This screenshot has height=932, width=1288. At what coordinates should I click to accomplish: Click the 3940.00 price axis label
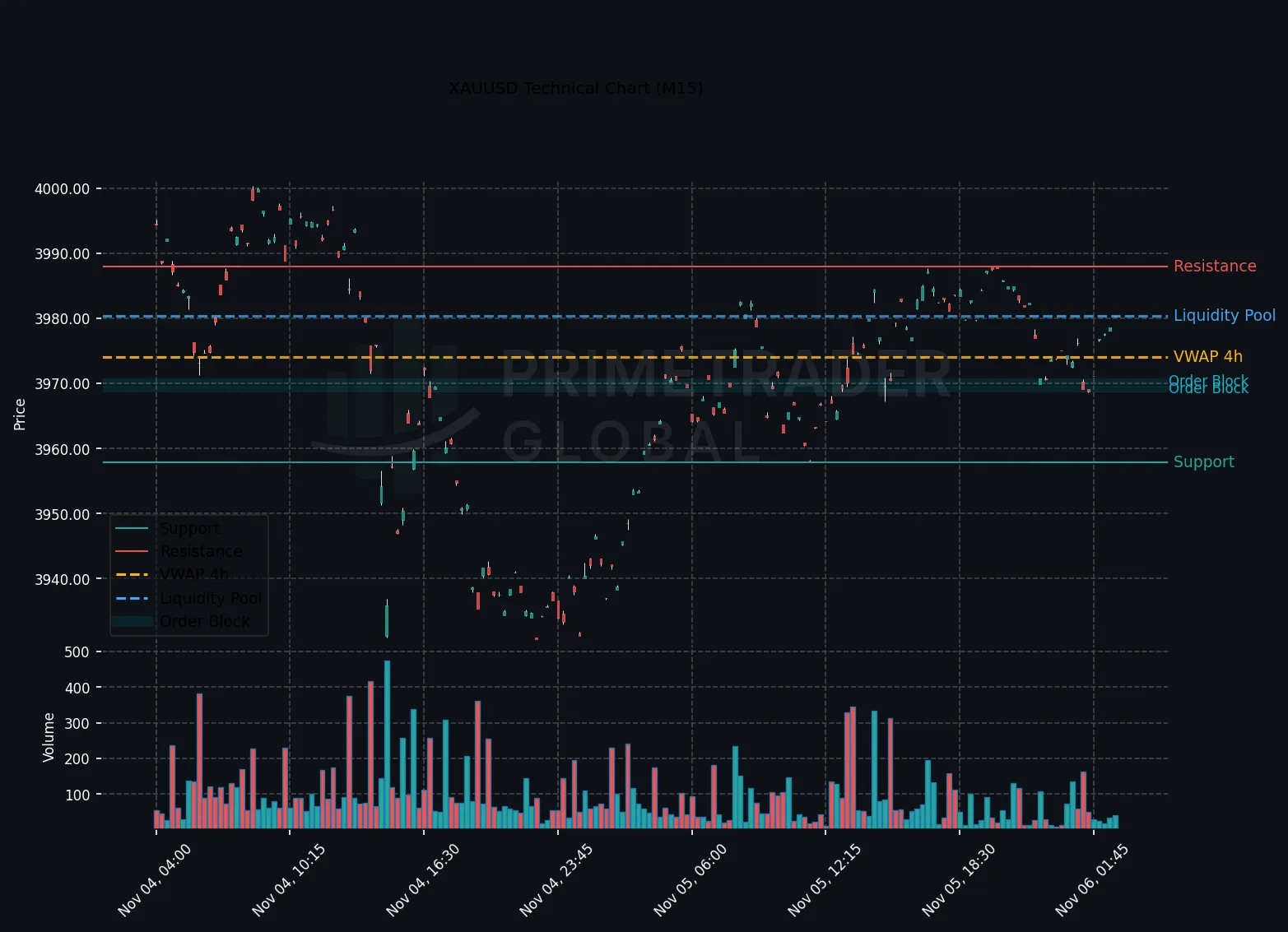coord(62,580)
